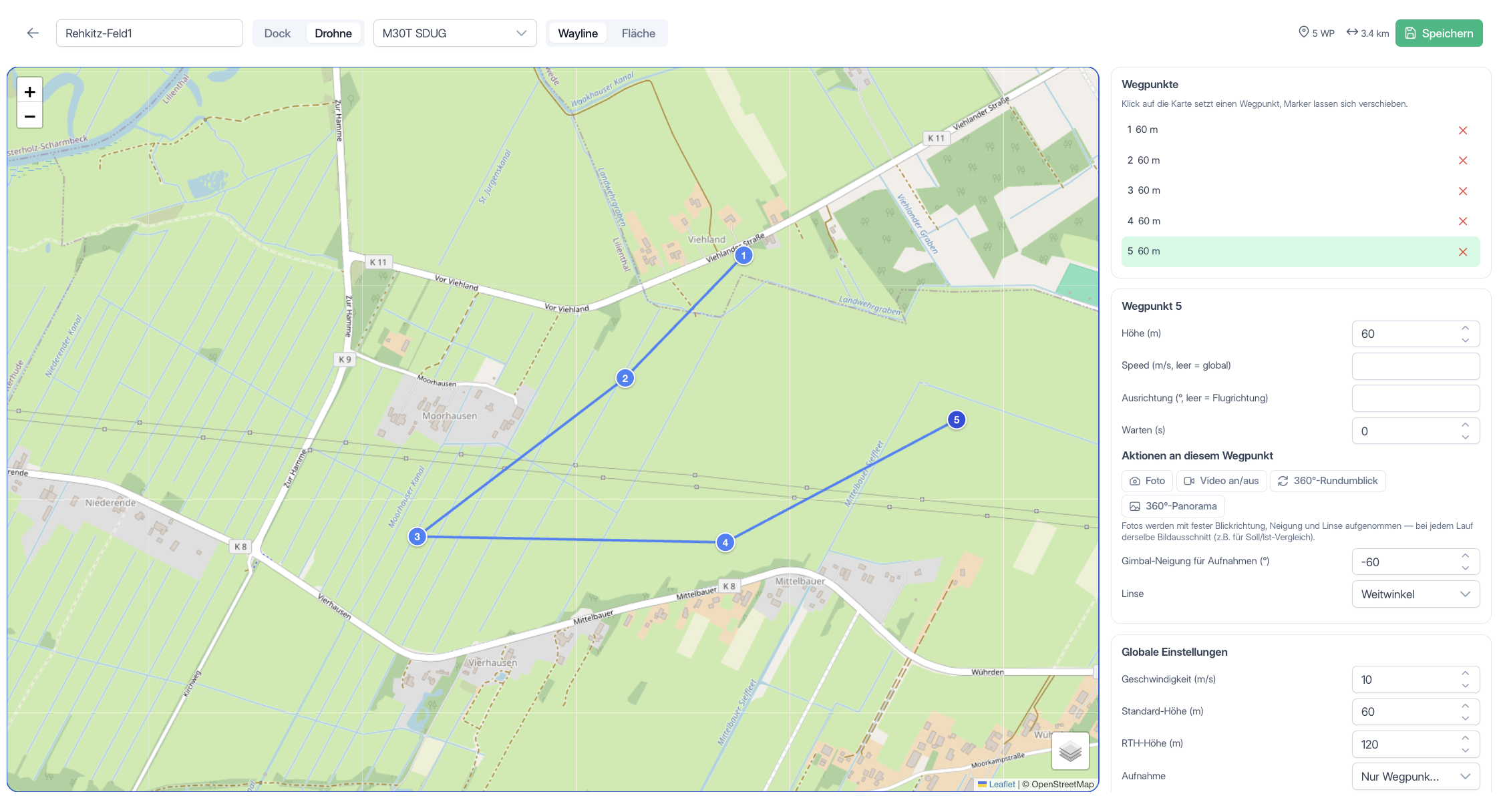This screenshot has height=812, width=1499.
Task: Select the Wayline mission type
Action: [578, 33]
